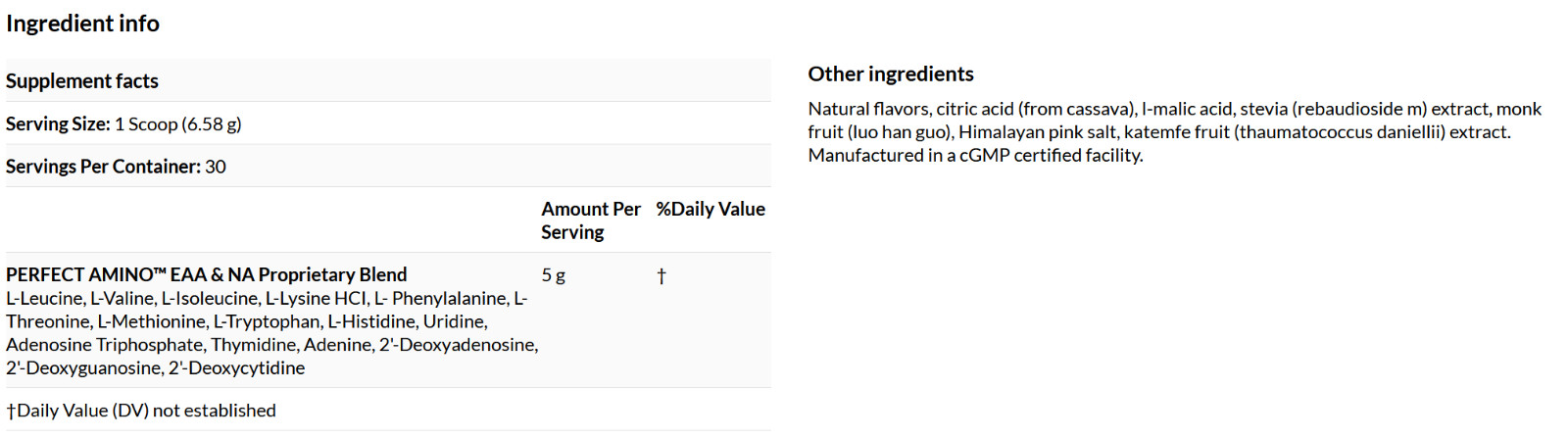This screenshot has width=1568, height=439.
Task: Click Manufactured in a cGMP certified facility
Action: pos(975,155)
